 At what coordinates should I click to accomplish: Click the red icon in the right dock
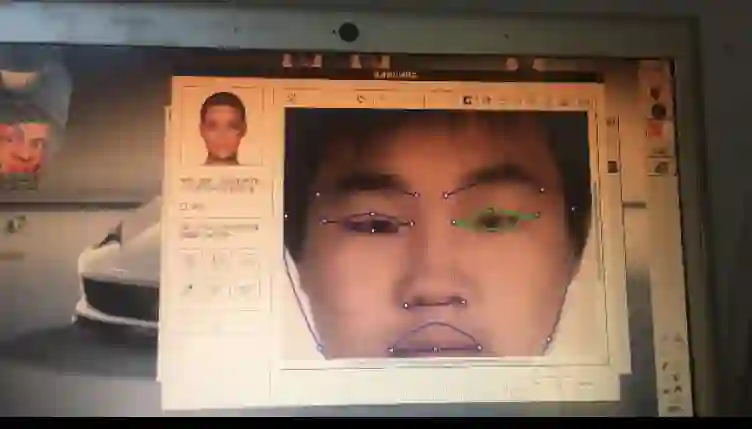coord(657,130)
